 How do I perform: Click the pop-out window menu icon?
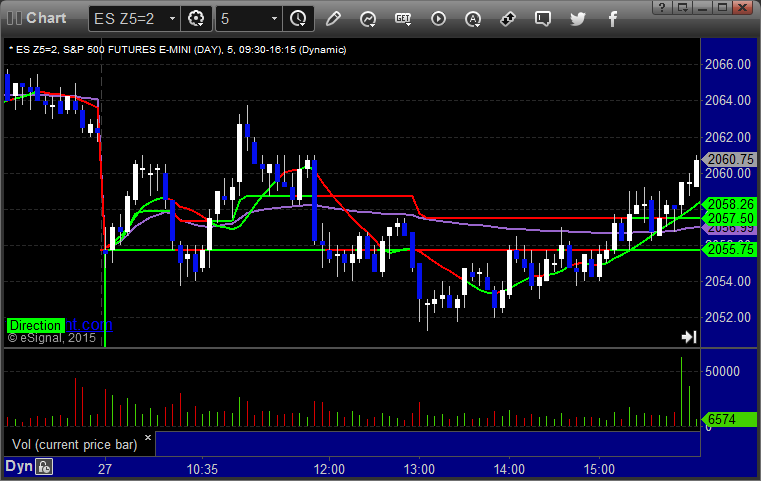[683, 7]
